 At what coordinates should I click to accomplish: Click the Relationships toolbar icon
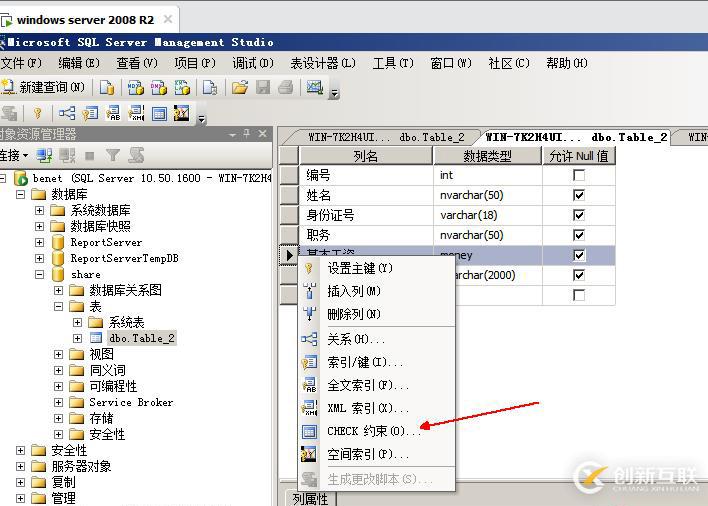coord(67,113)
